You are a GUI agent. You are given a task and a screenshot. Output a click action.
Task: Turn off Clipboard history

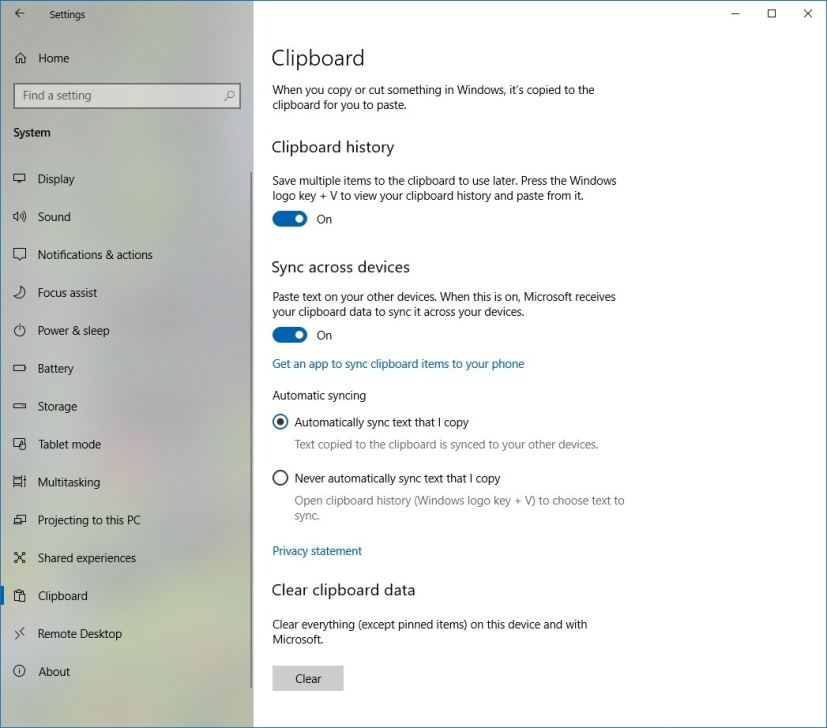pyautogui.click(x=289, y=218)
